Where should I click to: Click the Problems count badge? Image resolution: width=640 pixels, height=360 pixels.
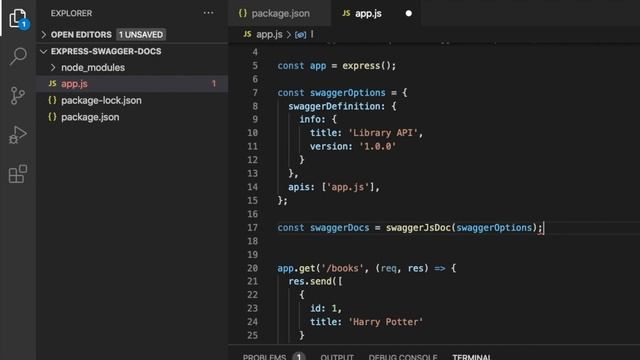click(299, 357)
